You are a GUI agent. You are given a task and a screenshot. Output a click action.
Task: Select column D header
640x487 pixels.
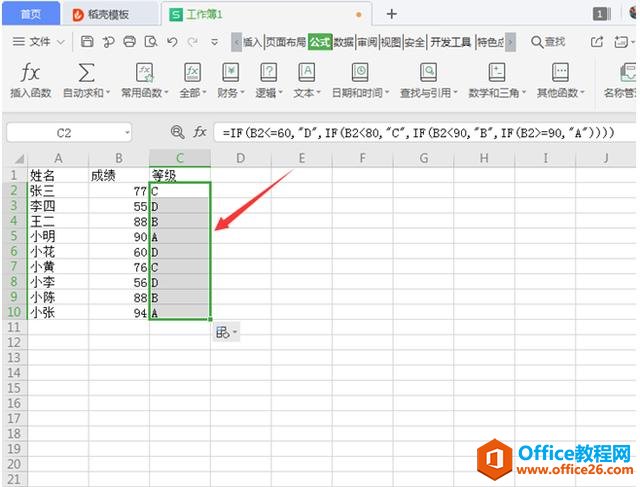click(241, 158)
